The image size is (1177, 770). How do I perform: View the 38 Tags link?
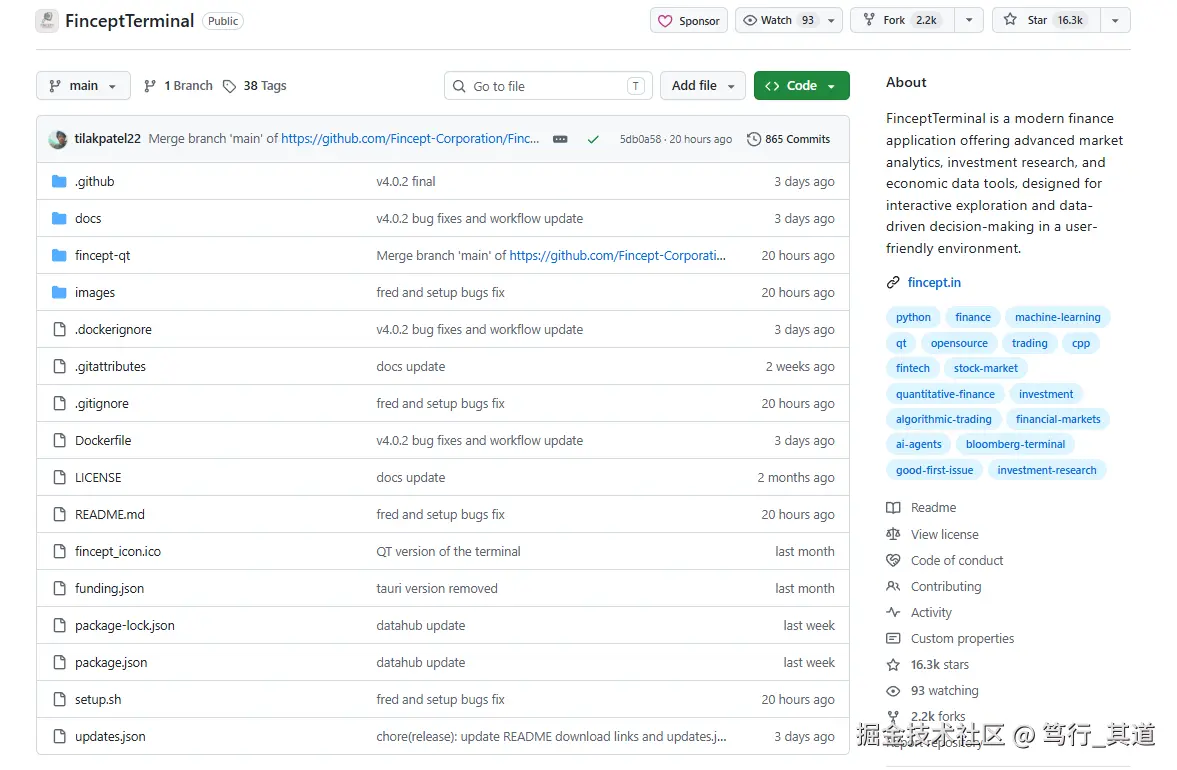point(255,86)
